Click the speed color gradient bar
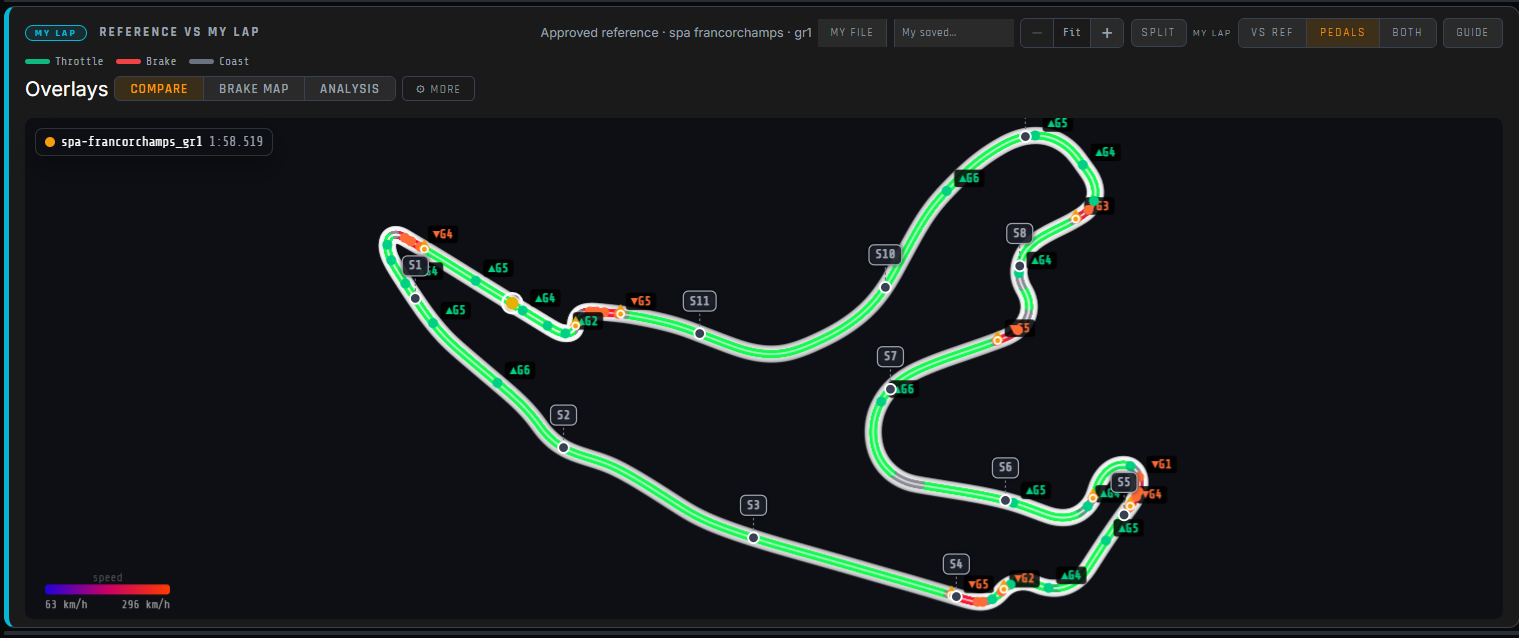Viewport: 1519px width, 638px height. tap(107, 590)
